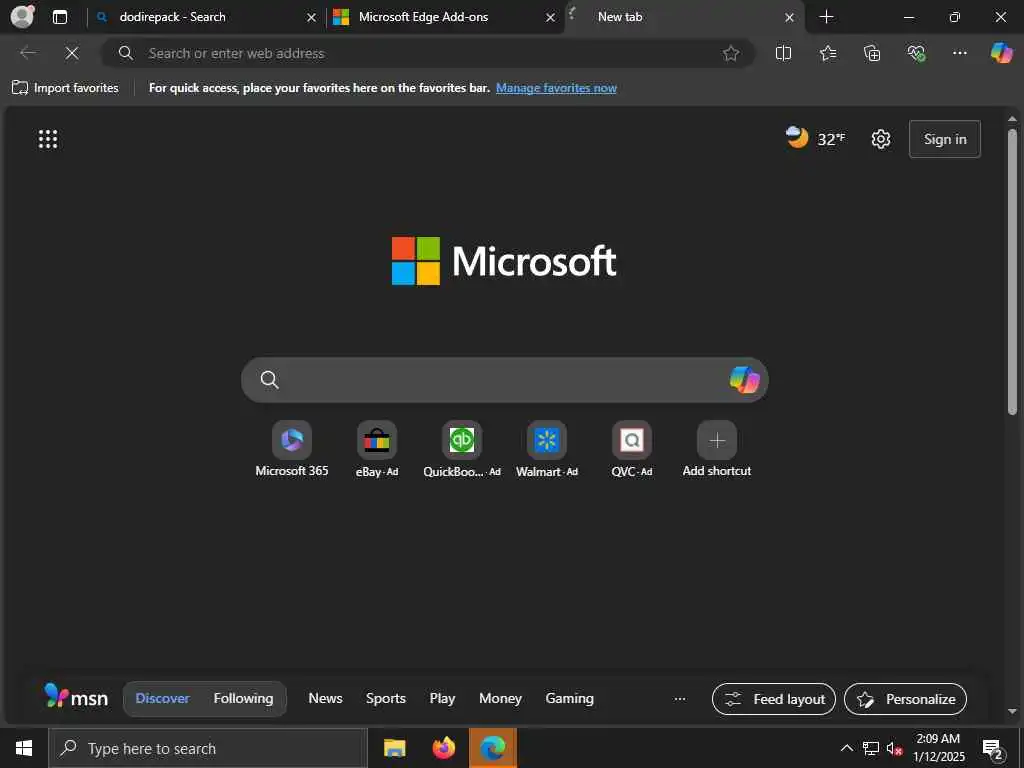Screen dimensions: 1024x768
Task: Open Walmart ad shortcut
Action: (547, 450)
